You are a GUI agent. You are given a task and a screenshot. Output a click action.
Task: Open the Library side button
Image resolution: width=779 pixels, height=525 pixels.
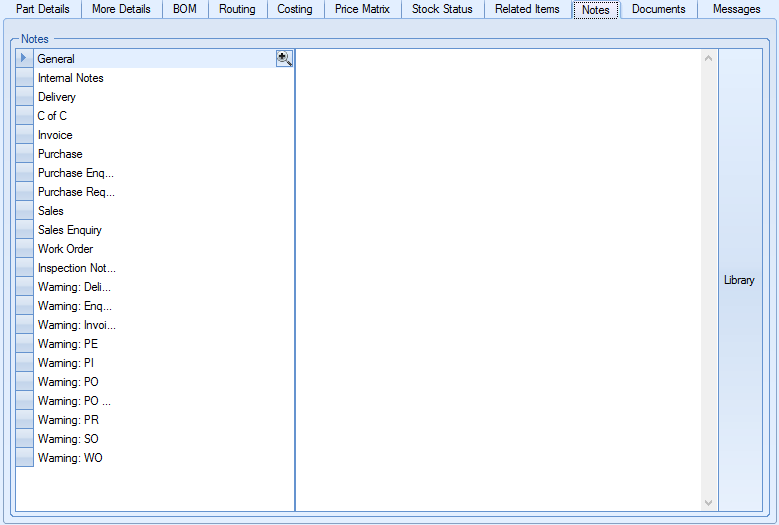739,280
